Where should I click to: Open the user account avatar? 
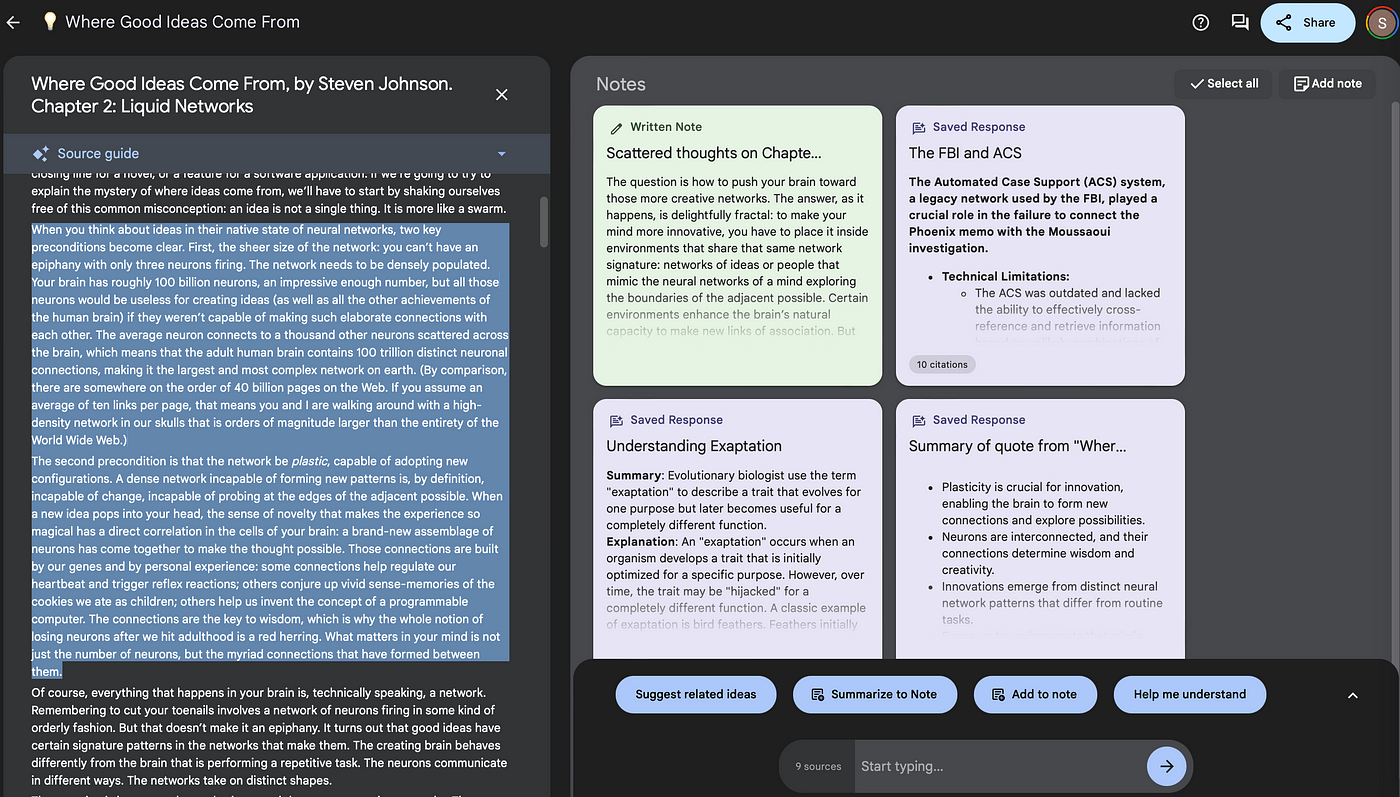pyautogui.click(x=1380, y=22)
